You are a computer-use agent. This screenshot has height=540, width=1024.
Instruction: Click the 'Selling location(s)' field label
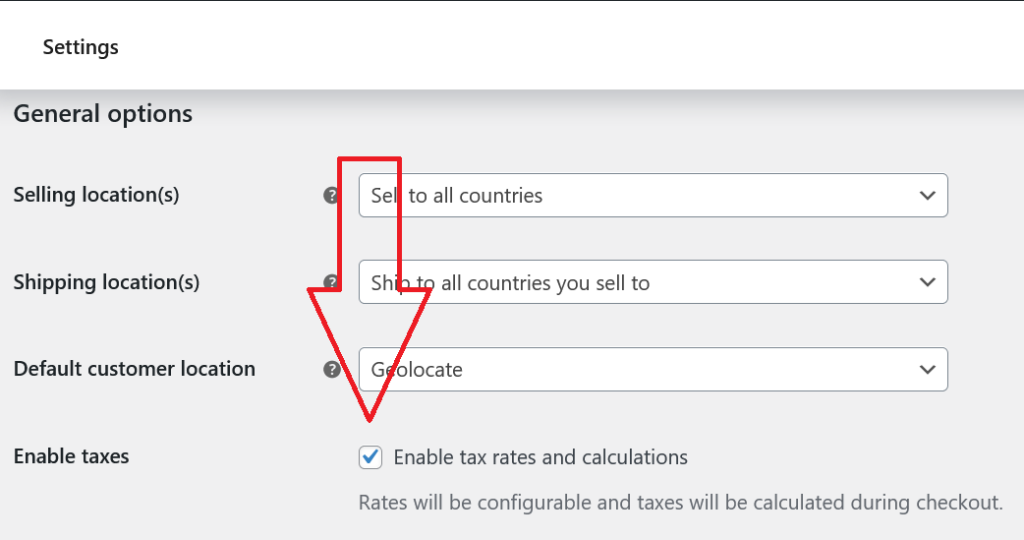coord(96,195)
